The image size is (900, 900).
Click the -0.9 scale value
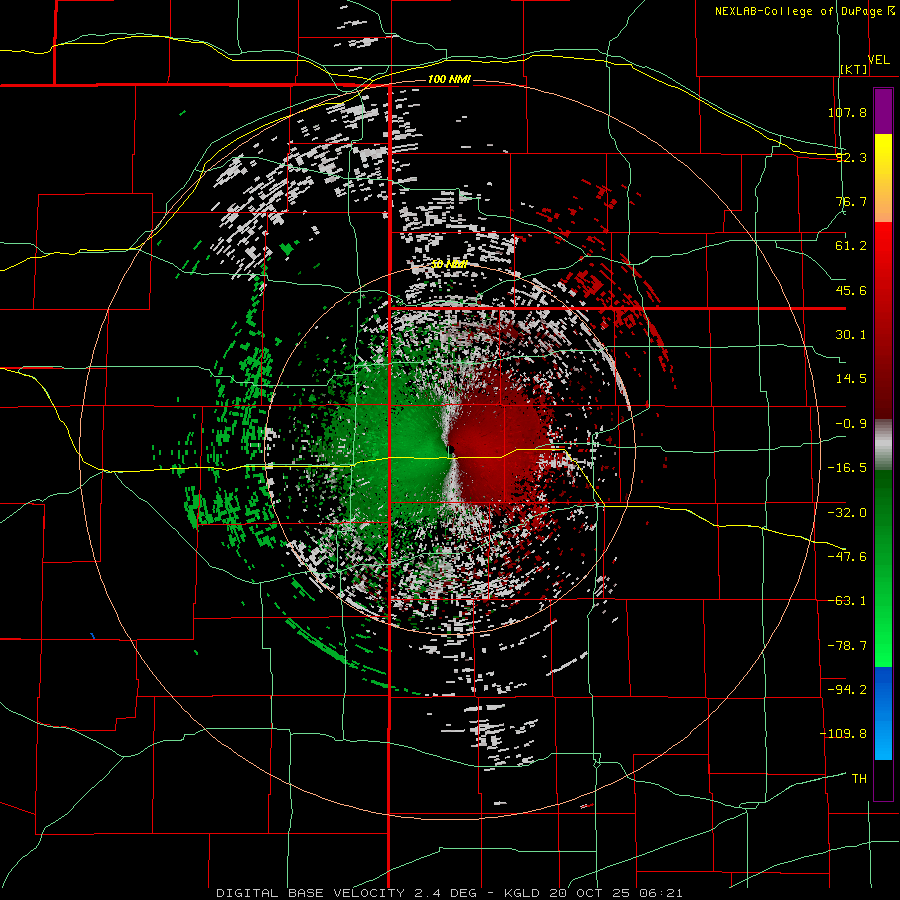click(x=851, y=424)
